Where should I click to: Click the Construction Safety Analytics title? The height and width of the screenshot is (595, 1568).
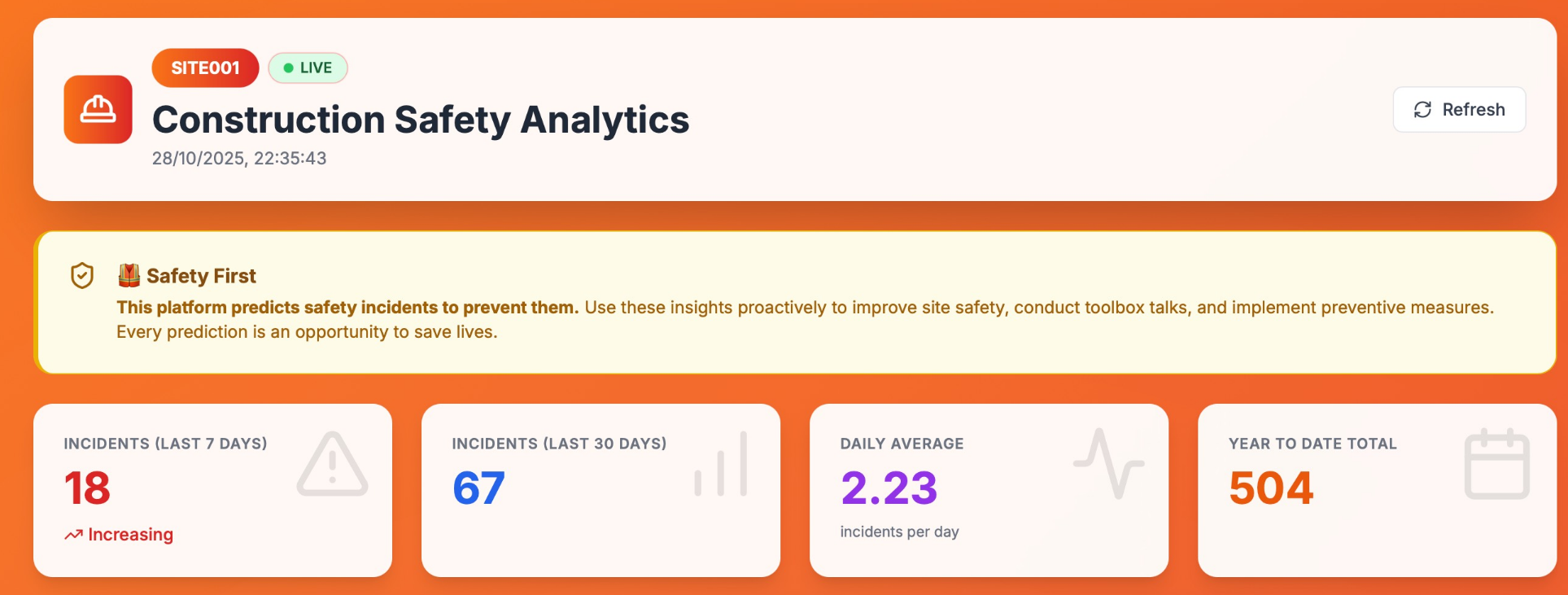pos(421,120)
